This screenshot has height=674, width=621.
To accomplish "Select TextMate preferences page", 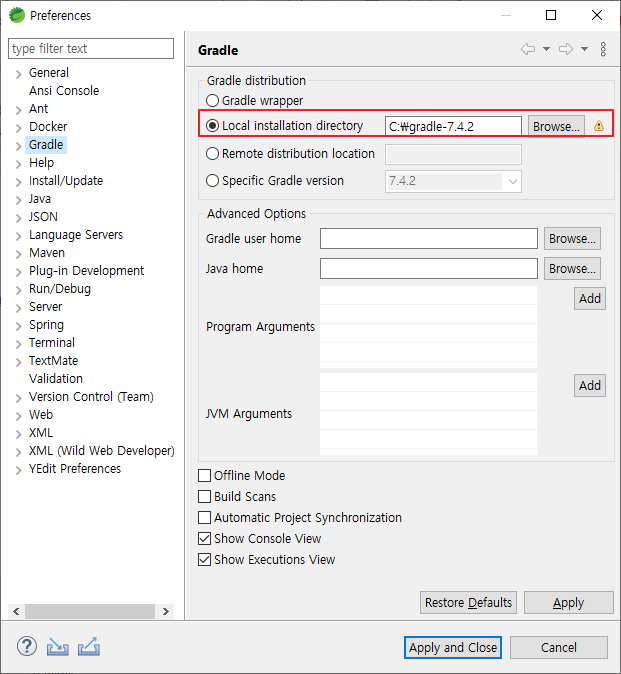I will pos(53,361).
